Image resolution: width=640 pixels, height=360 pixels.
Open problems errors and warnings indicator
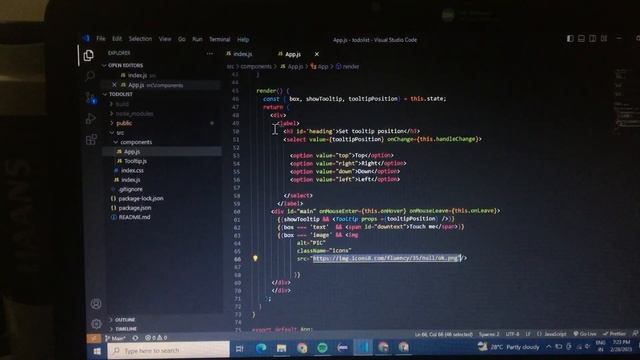pyautogui.click(x=156, y=338)
